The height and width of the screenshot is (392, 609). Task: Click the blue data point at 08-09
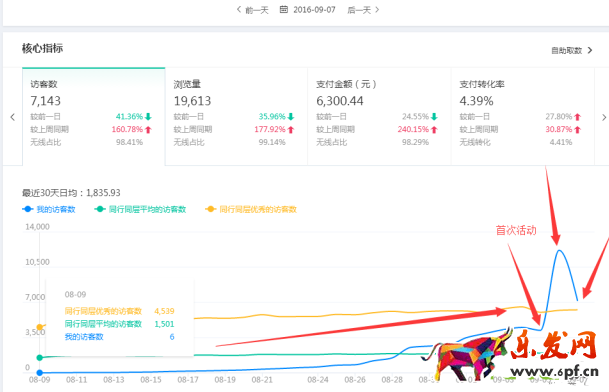click(40, 373)
